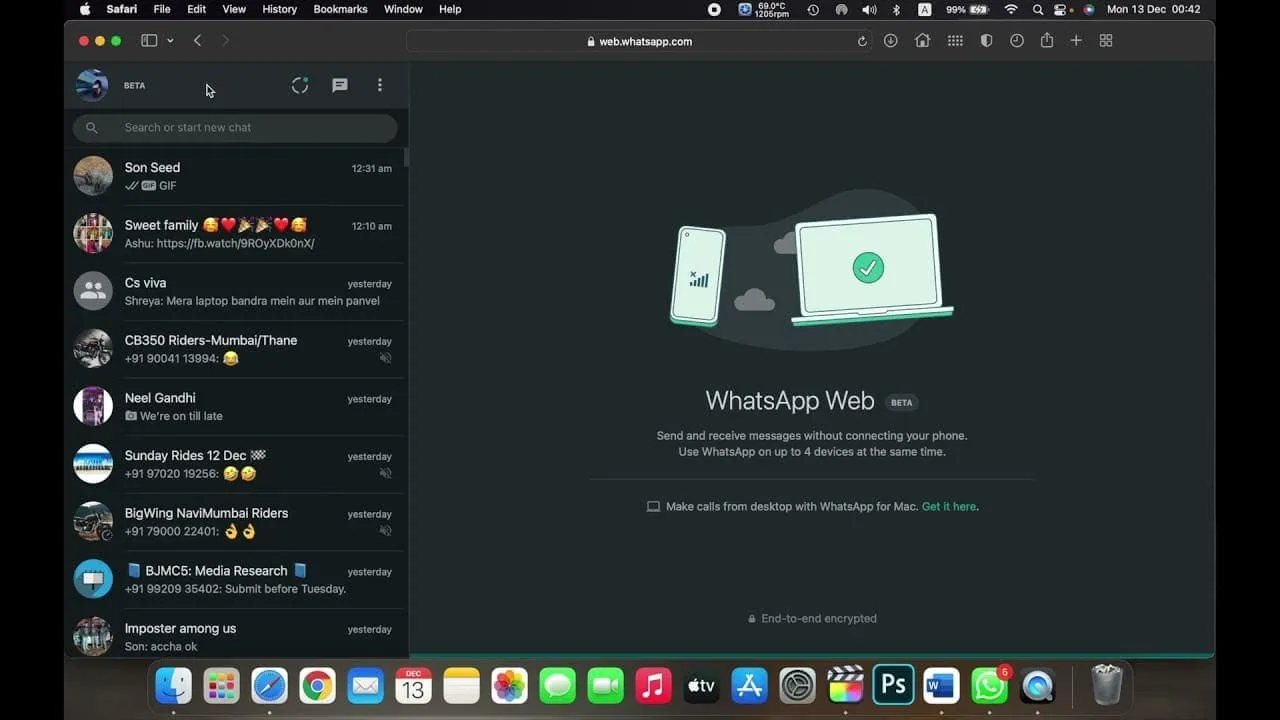Toggle the Safari sidebar

[148, 41]
